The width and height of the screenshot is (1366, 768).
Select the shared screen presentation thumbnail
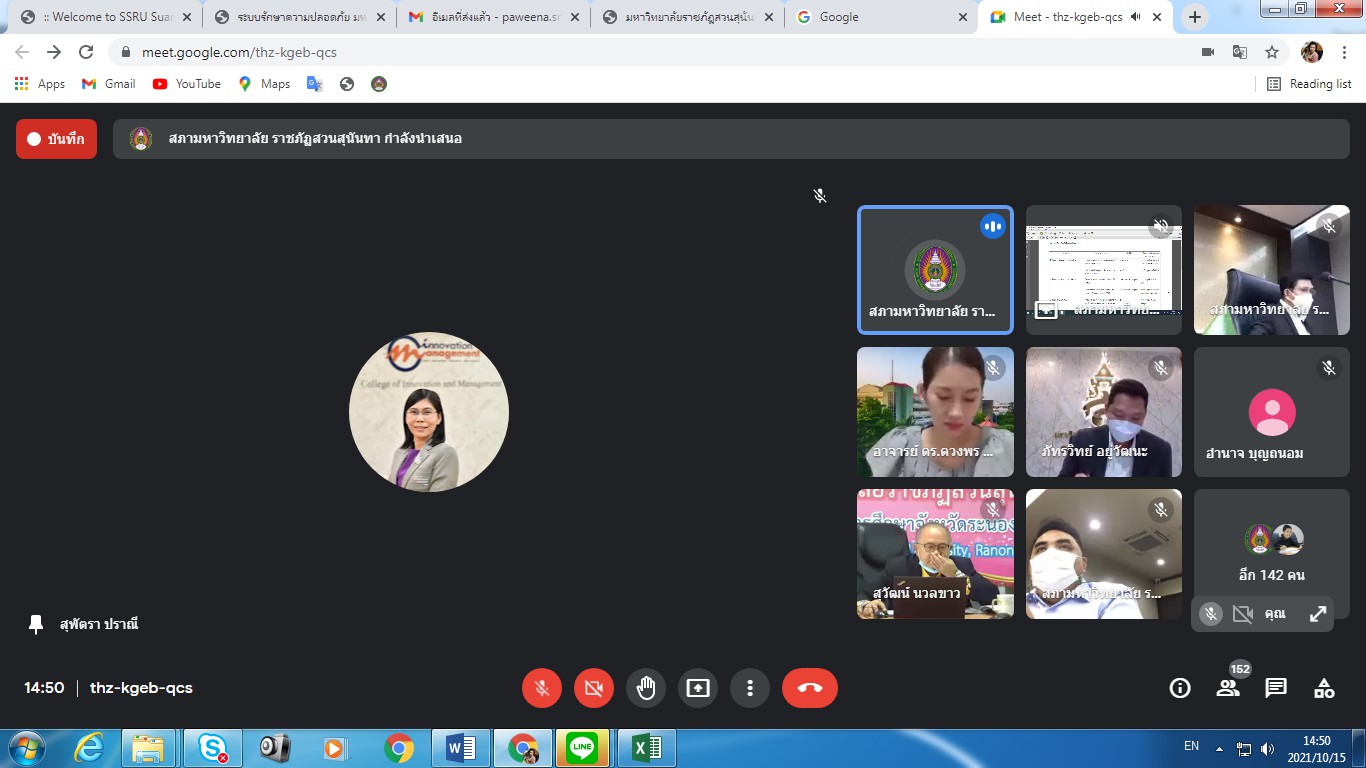click(x=1103, y=269)
